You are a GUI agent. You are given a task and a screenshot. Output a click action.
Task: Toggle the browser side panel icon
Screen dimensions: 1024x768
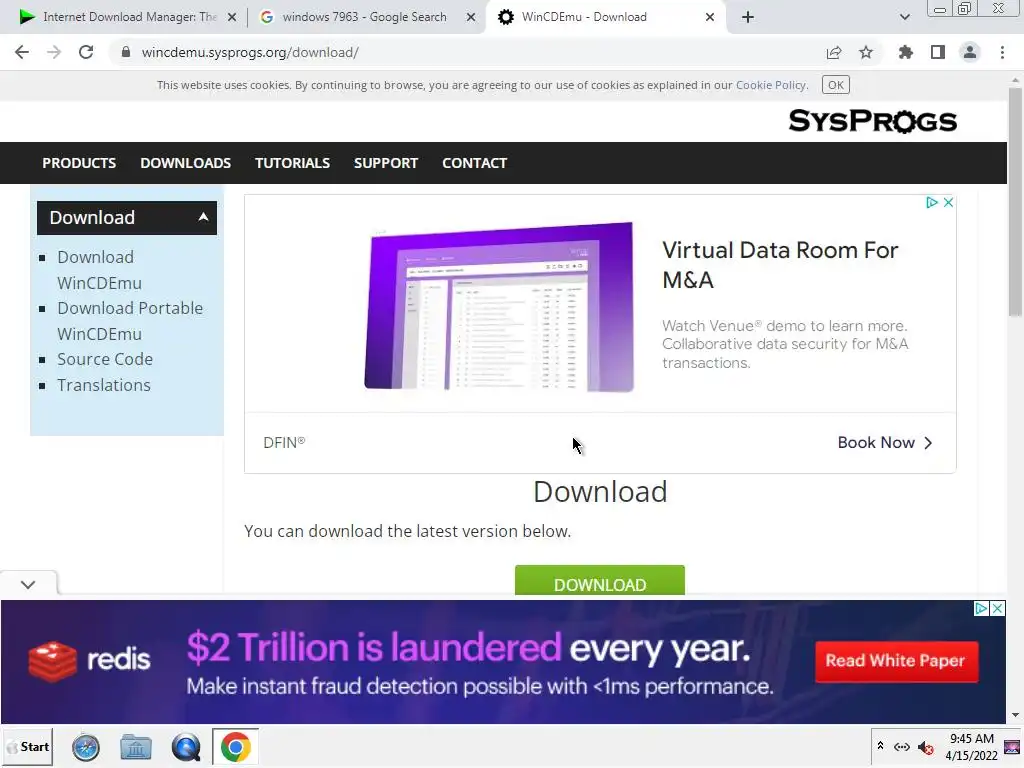(x=938, y=52)
